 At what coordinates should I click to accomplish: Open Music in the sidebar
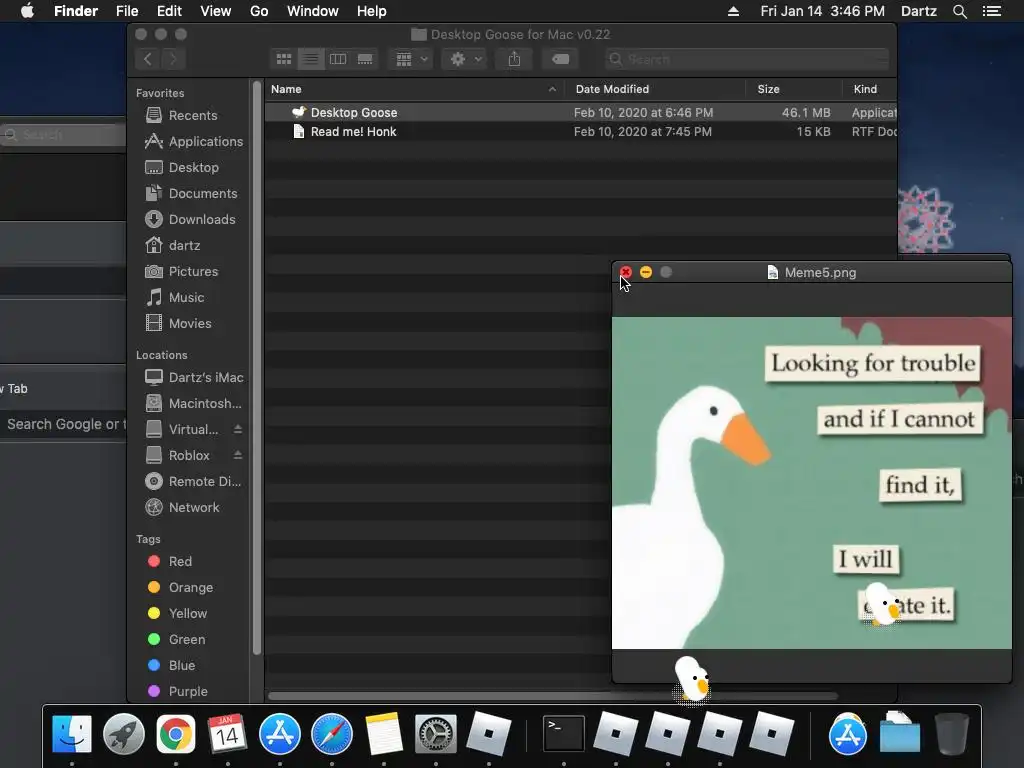coord(174,298)
